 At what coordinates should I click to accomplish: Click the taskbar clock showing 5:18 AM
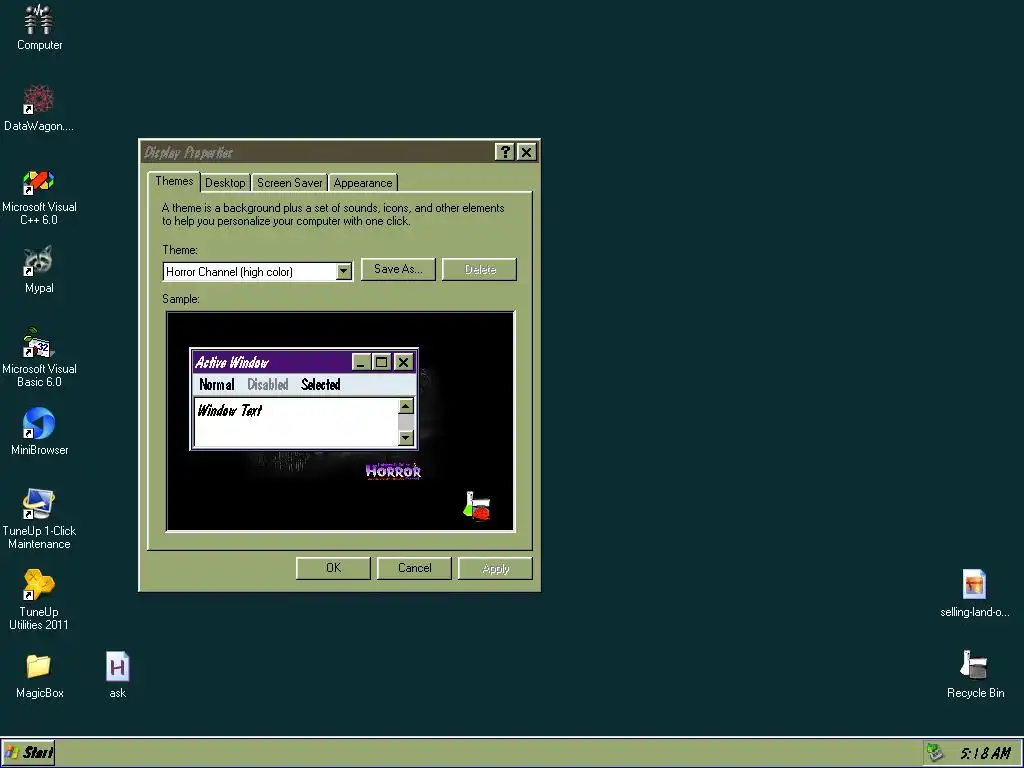[x=985, y=753]
